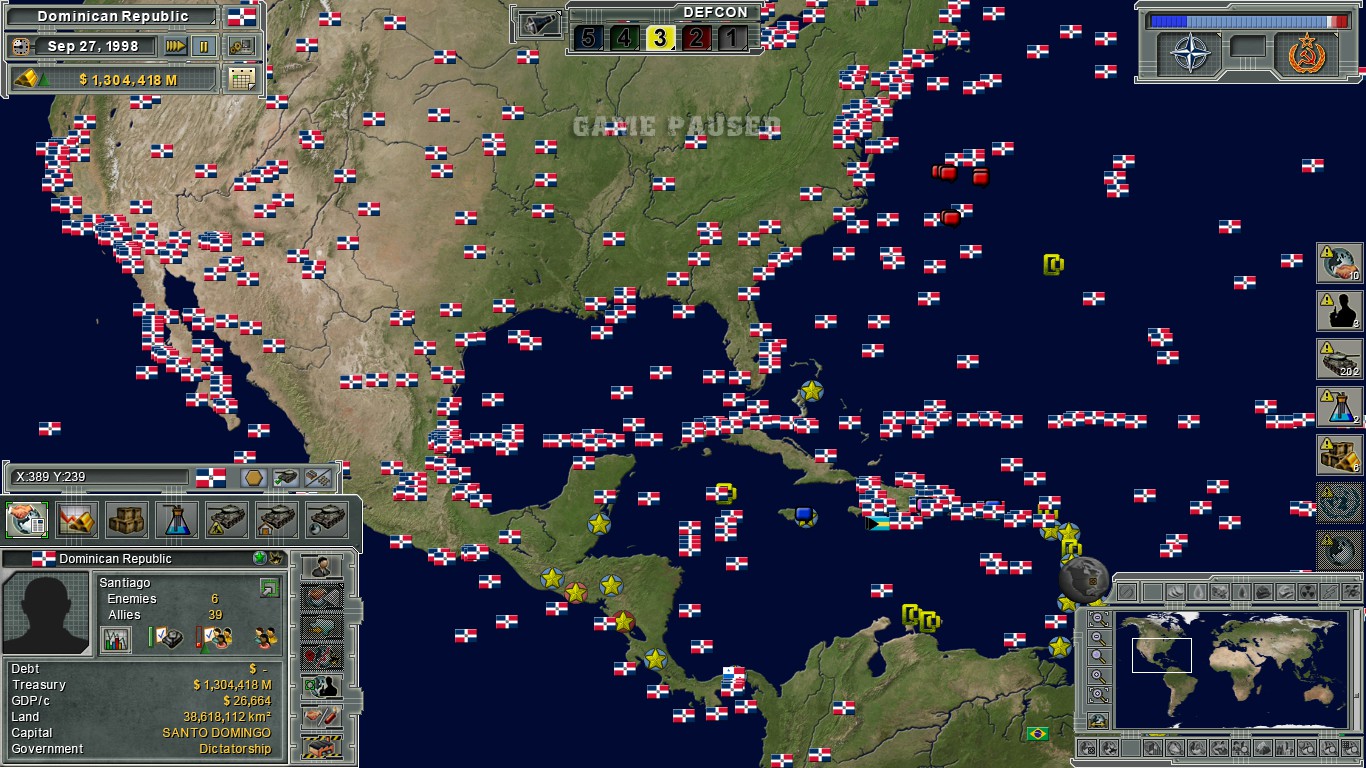
Task: Click the pause game button
Action: [204, 46]
